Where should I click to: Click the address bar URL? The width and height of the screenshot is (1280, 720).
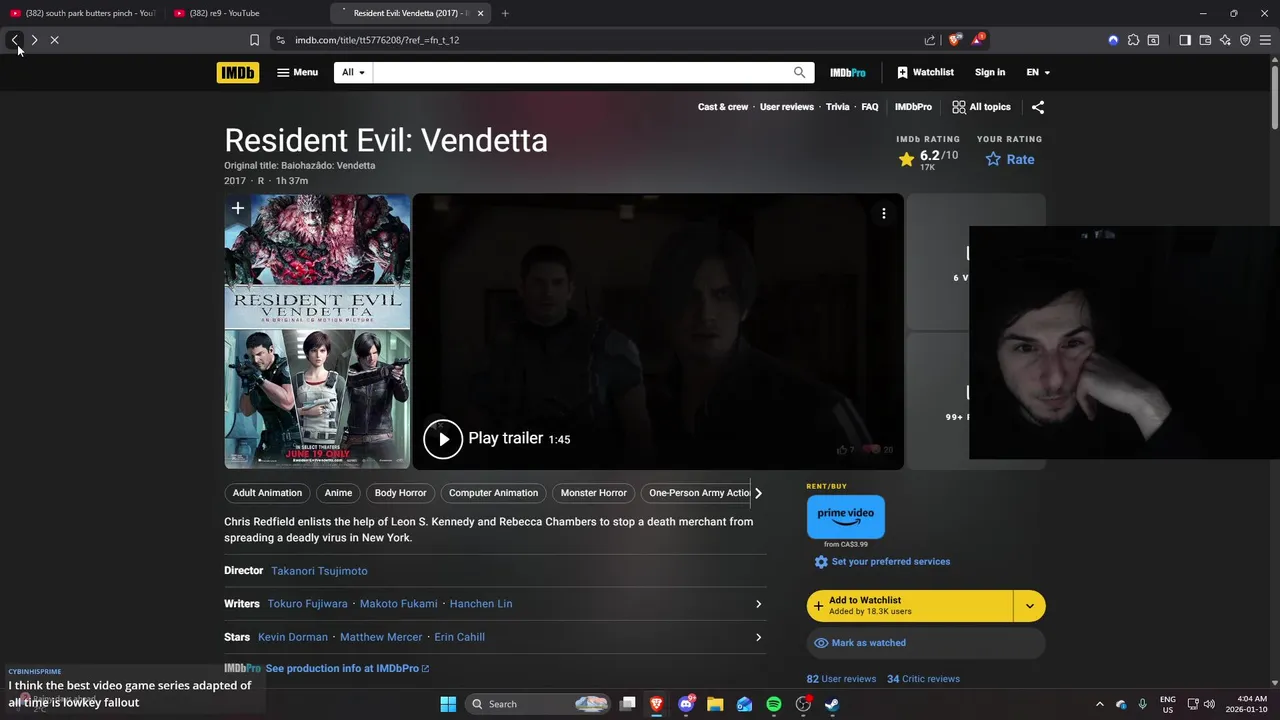pyautogui.click(x=377, y=40)
